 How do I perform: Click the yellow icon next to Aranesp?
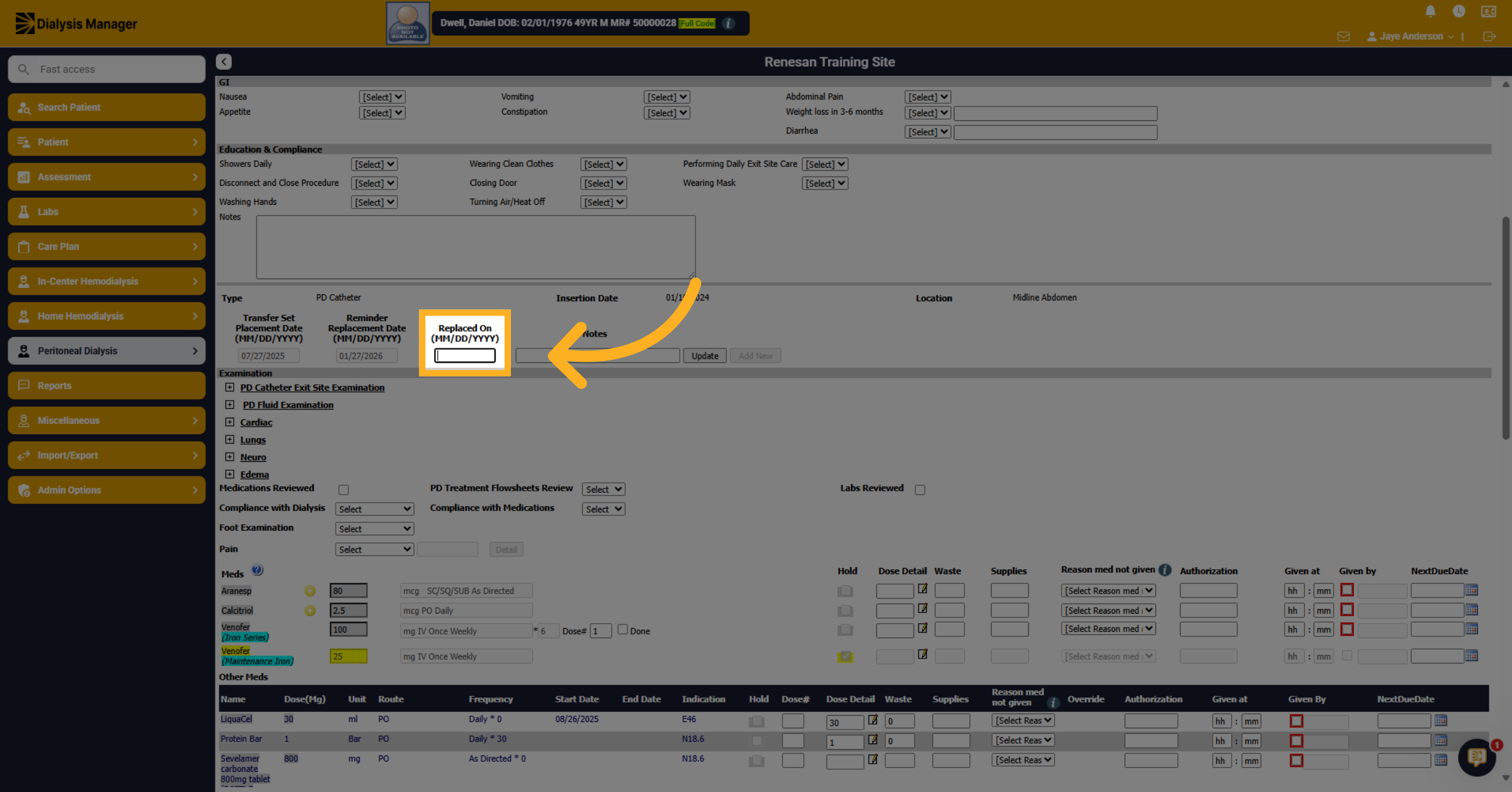tap(310, 591)
